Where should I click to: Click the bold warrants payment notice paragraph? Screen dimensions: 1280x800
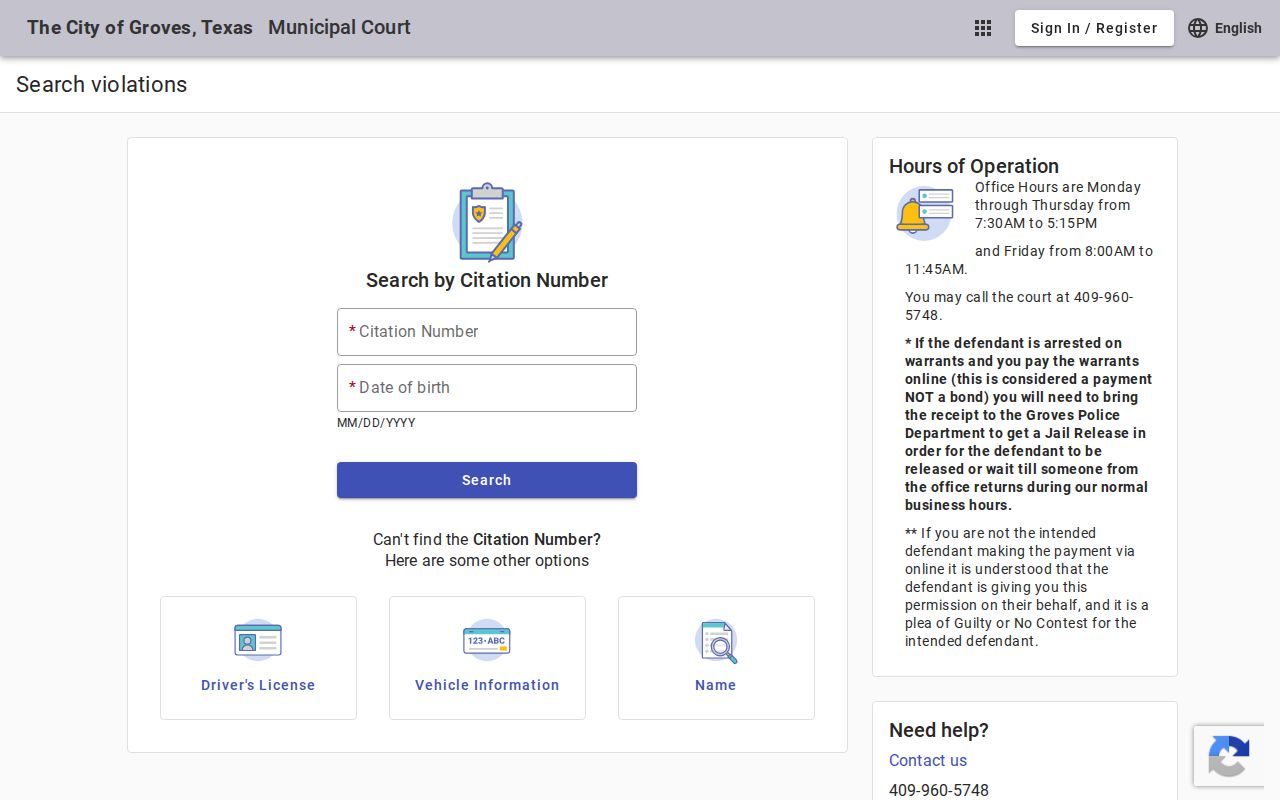point(1028,424)
